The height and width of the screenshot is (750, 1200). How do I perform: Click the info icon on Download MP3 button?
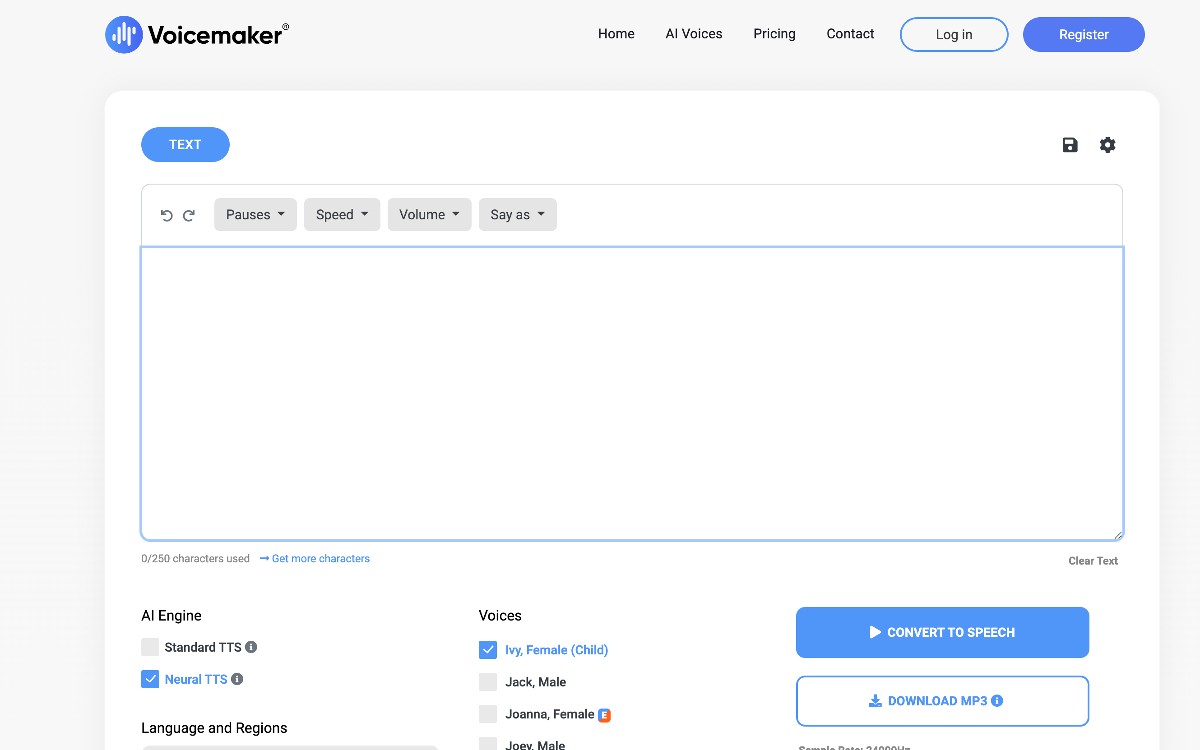[x=995, y=700]
